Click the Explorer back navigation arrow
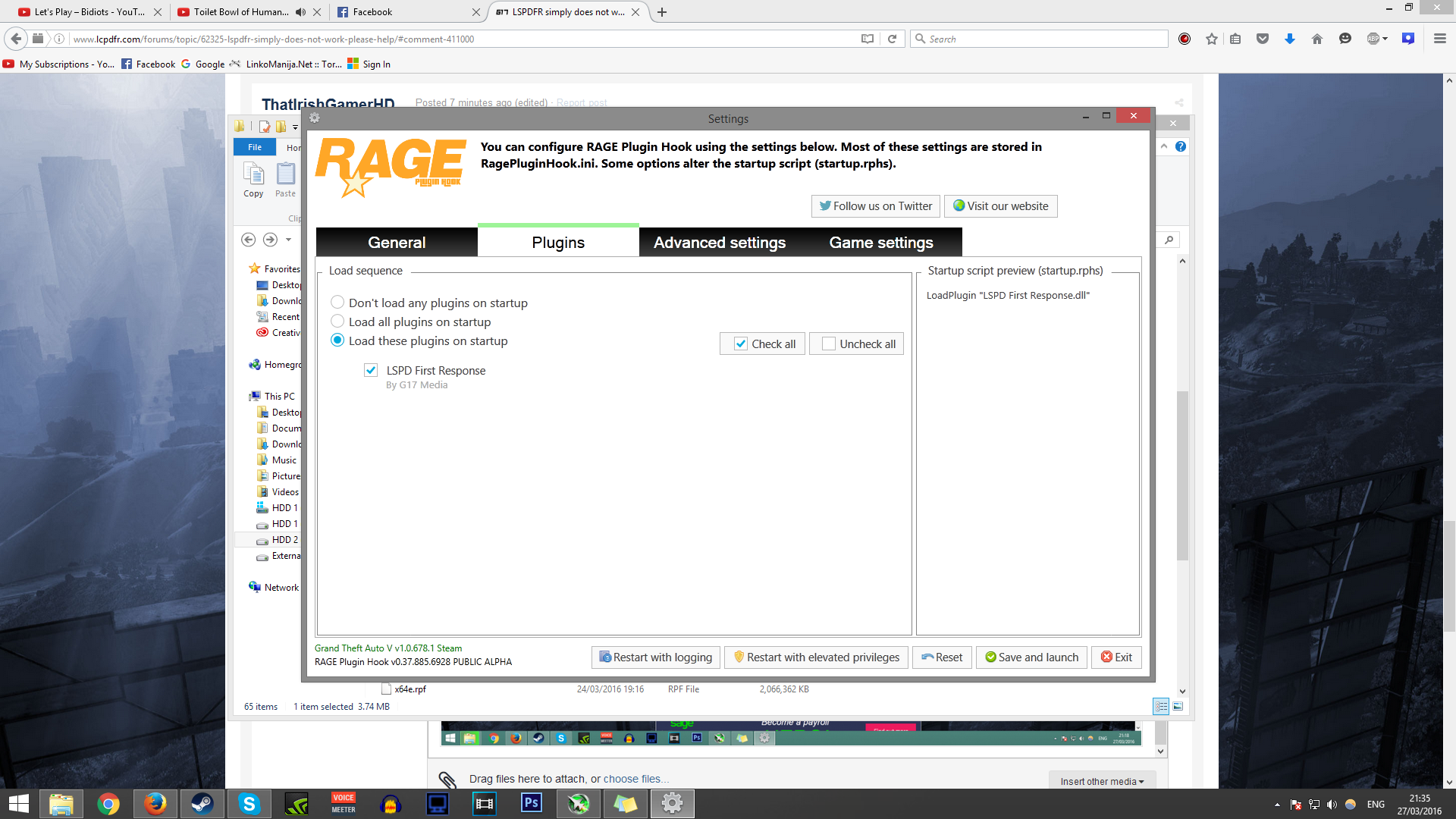The height and width of the screenshot is (819, 1456). coord(248,240)
